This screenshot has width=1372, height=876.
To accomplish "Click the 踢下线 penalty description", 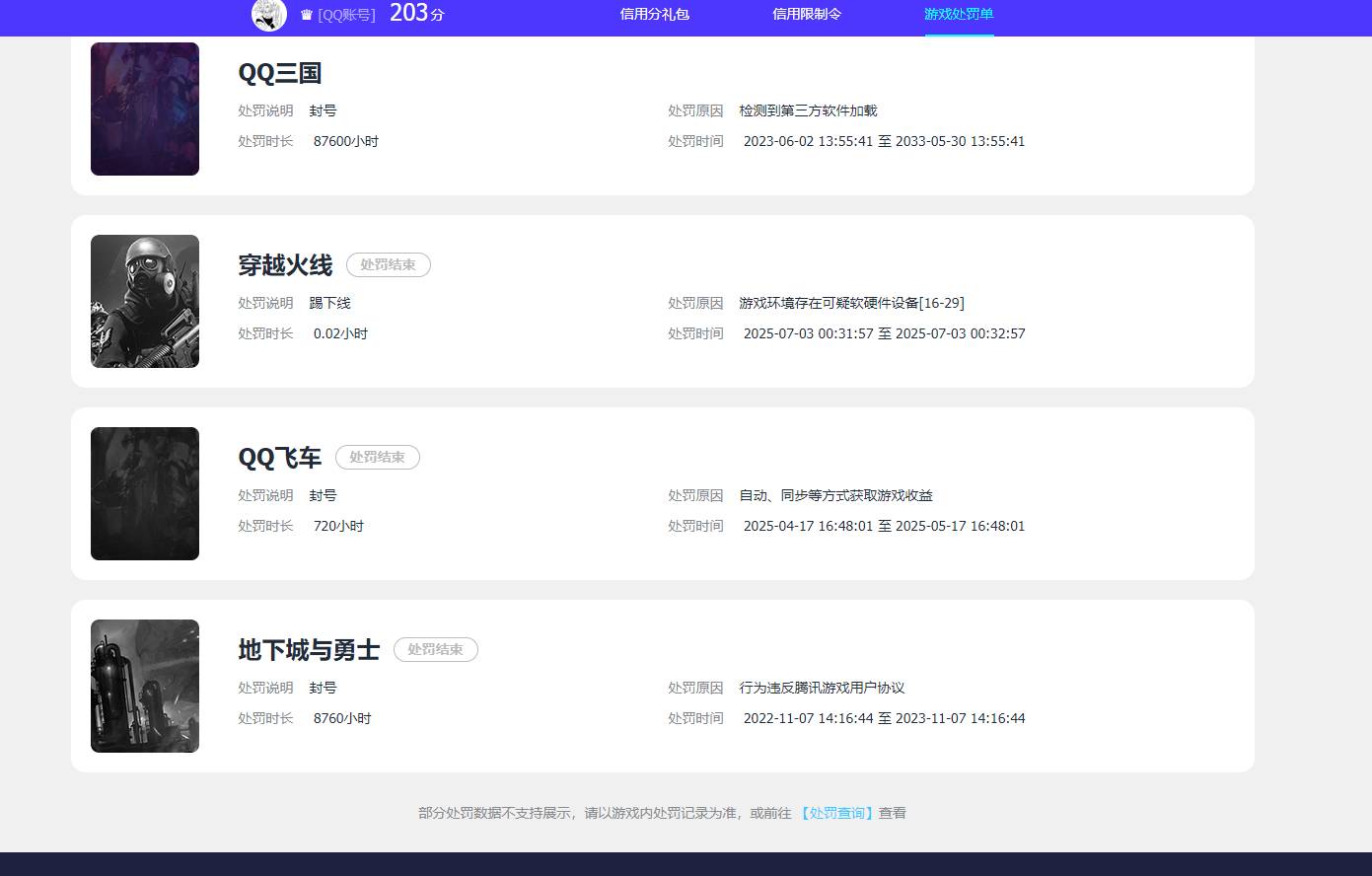I will [330, 303].
